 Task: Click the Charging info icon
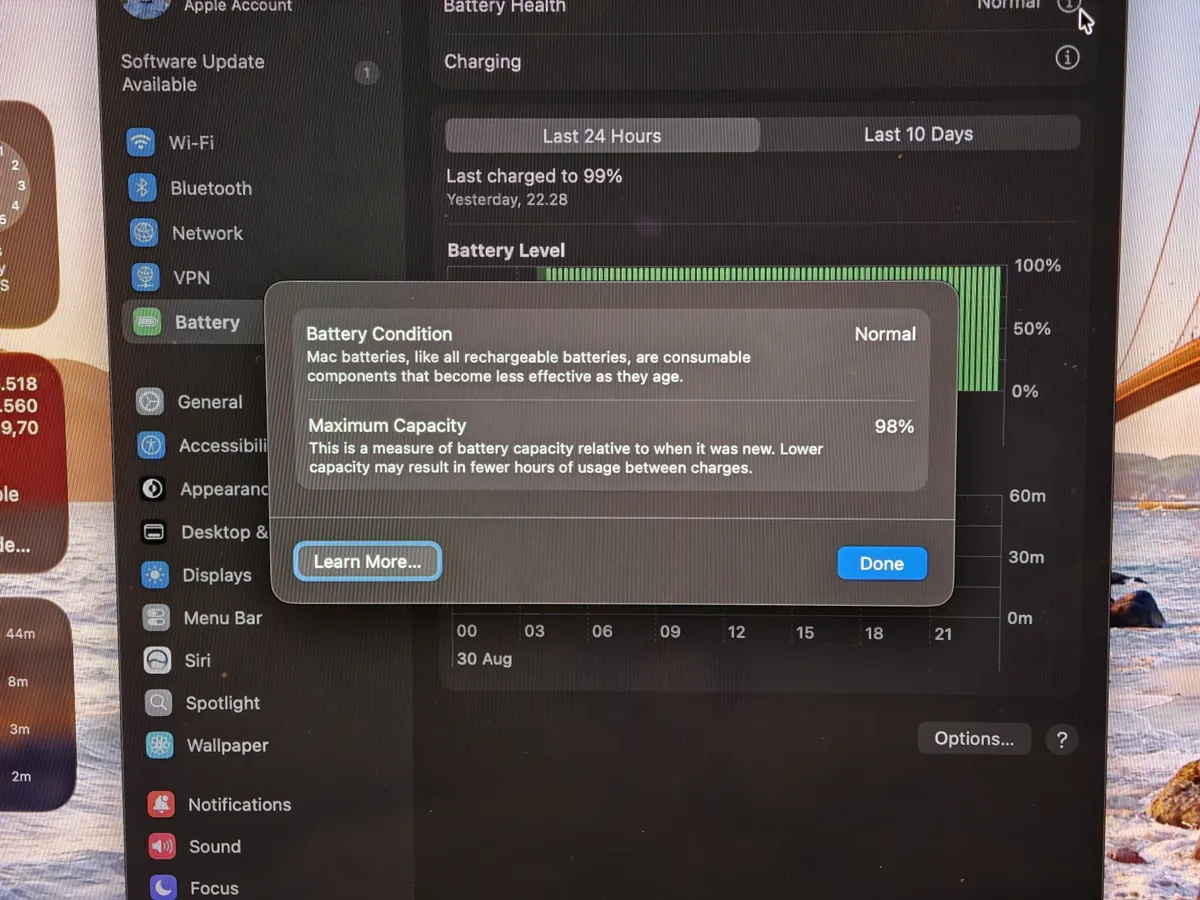1067,58
